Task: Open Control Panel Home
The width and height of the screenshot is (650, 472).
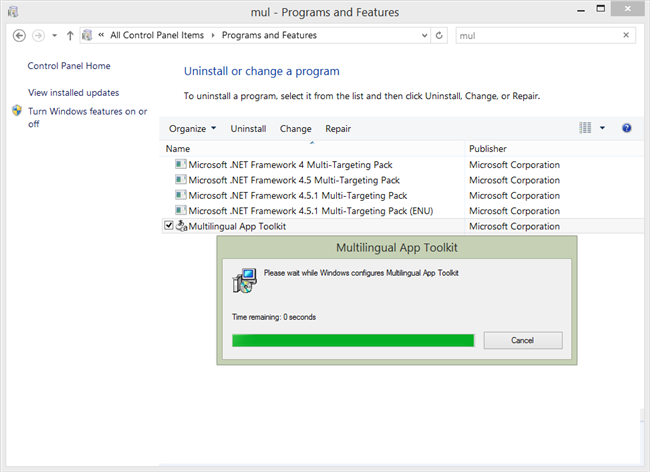Action: tap(69, 66)
